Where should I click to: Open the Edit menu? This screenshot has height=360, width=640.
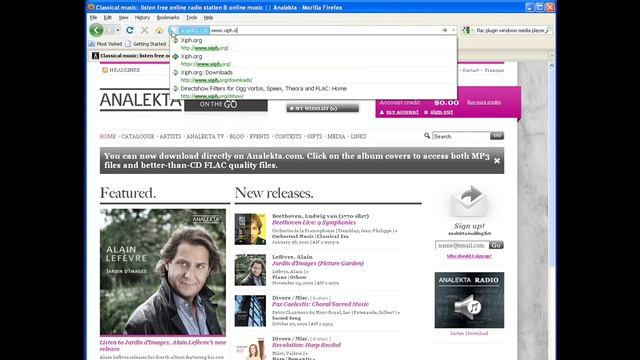tap(108, 18)
